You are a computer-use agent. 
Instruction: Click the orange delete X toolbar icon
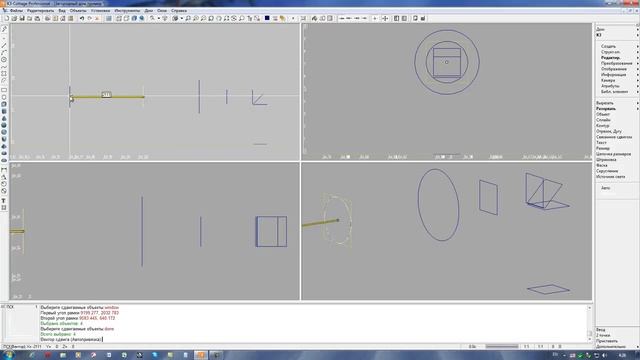[97, 18]
